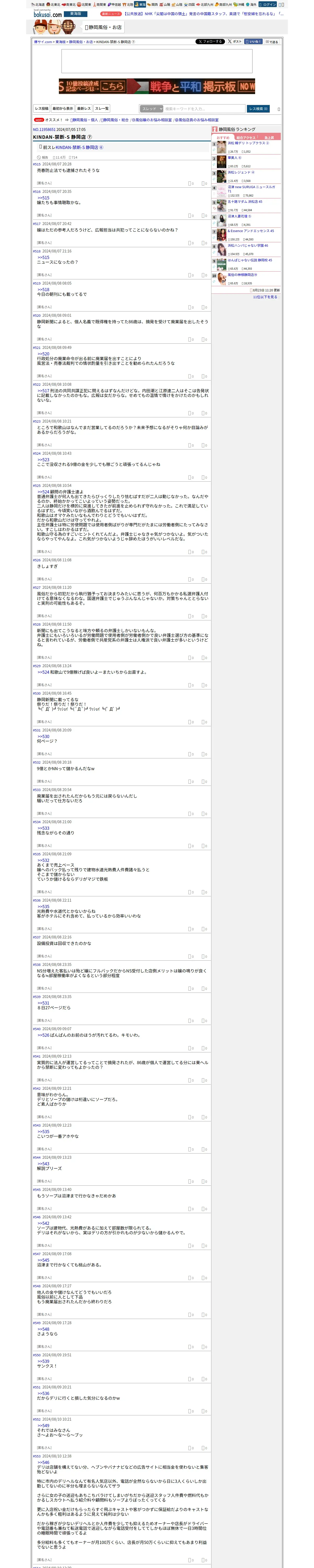Click the レス検索 button
The height and width of the screenshot is (1568, 314).
[259, 108]
